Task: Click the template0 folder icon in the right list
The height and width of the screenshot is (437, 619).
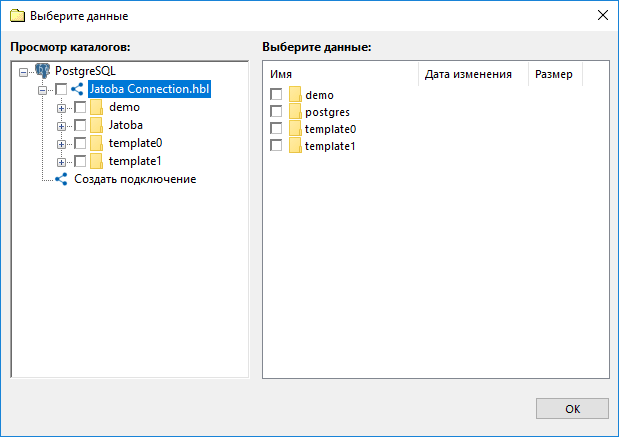Action: click(295, 129)
